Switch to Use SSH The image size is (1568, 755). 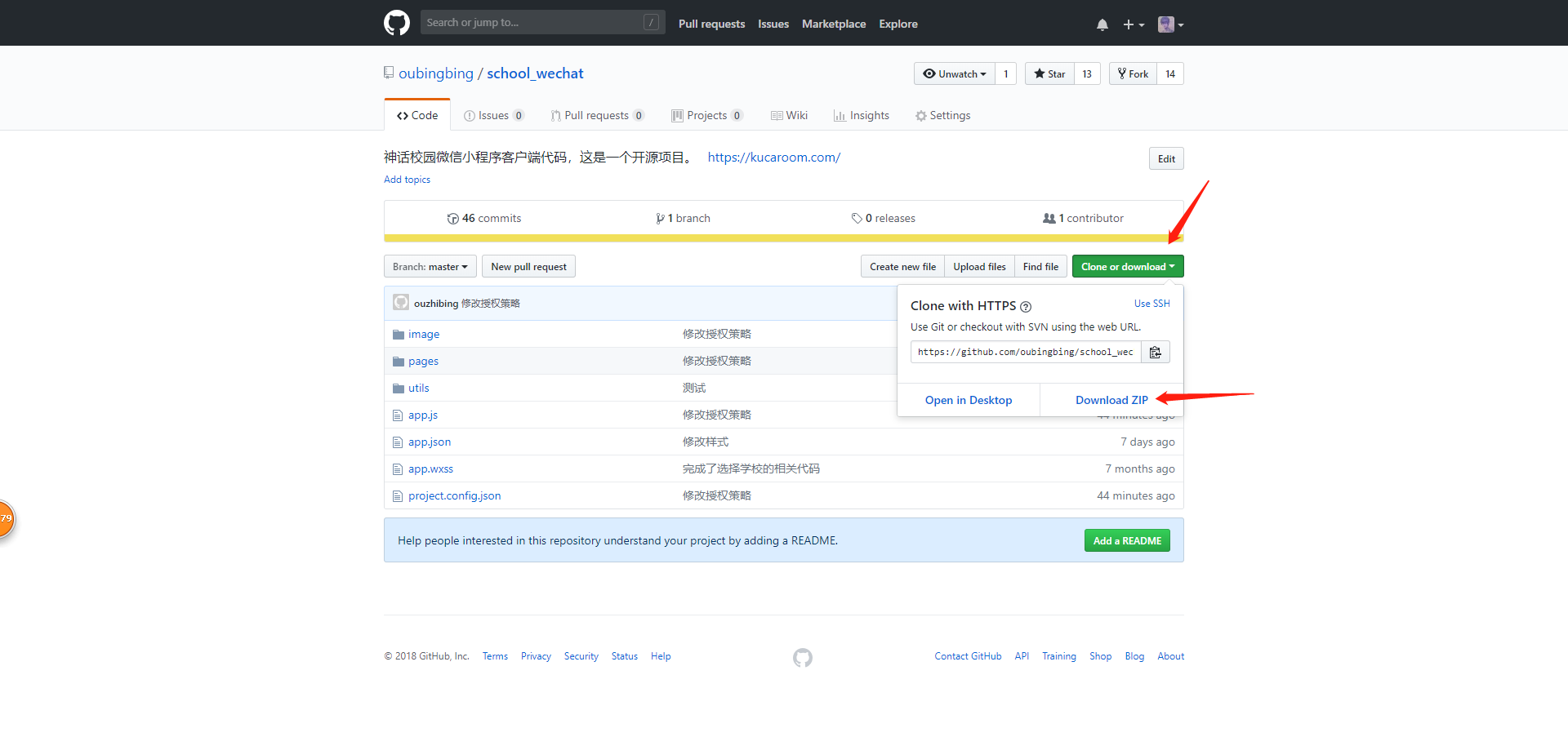pyautogui.click(x=1151, y=304)
